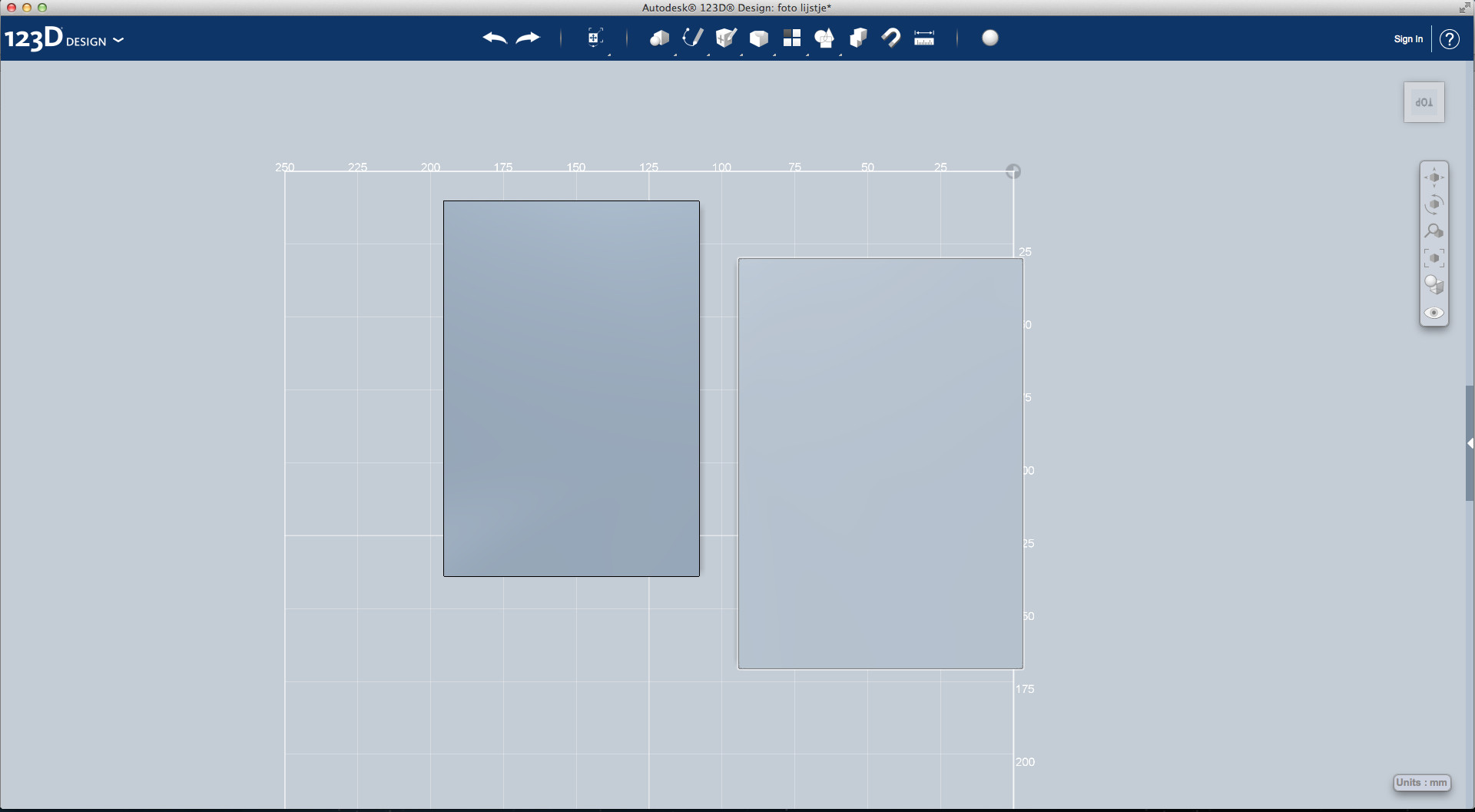Select the lighter rectangular solid on the right
Viewport: 1475px width, 812px height.
(x=880, y=464)
